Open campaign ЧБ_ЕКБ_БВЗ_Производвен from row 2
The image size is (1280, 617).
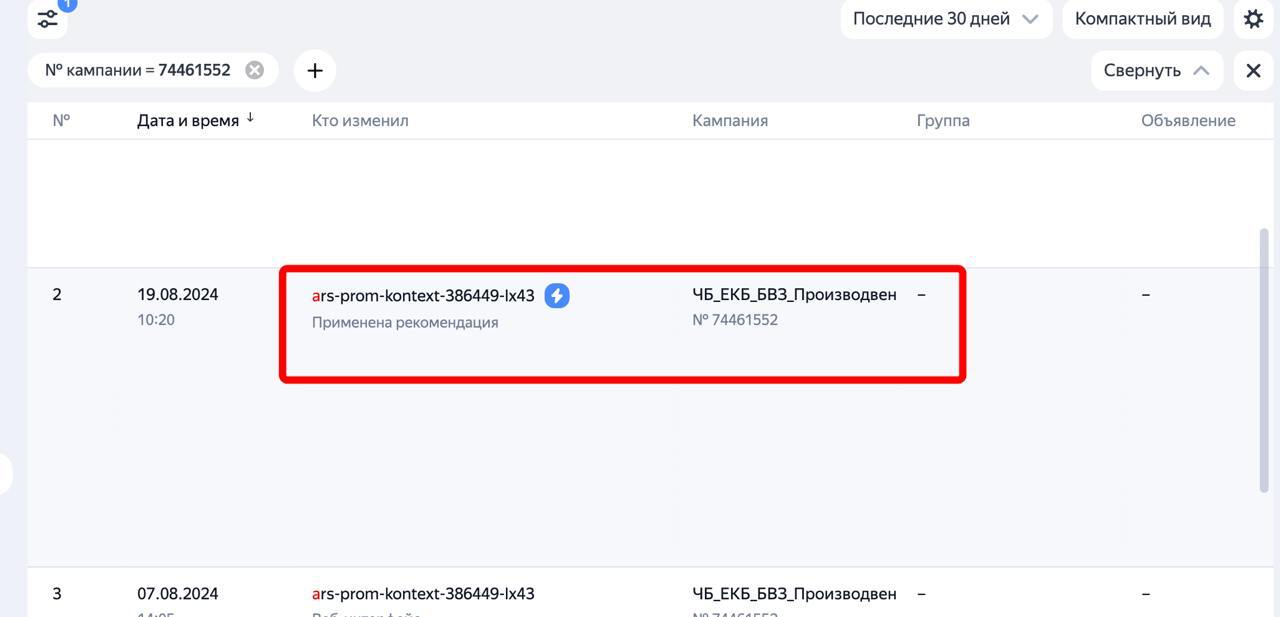point(794,294)
